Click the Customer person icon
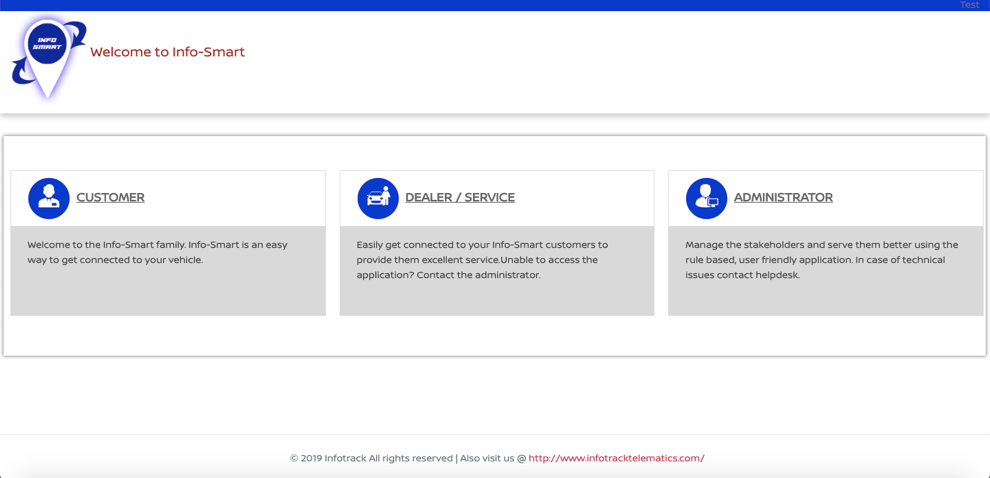The width and height of the screenshot is (990, 478). [48, 198]
